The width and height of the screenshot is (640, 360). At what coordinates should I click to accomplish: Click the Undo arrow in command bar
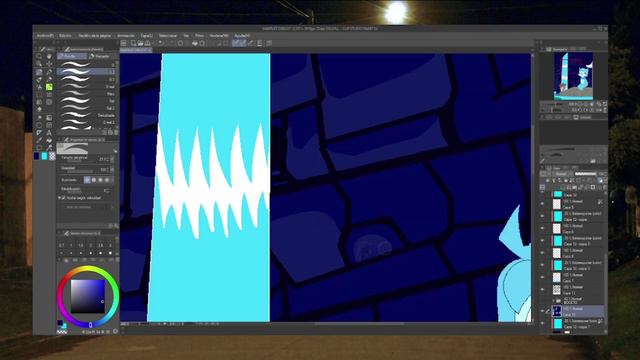click(x=161, y=43)
